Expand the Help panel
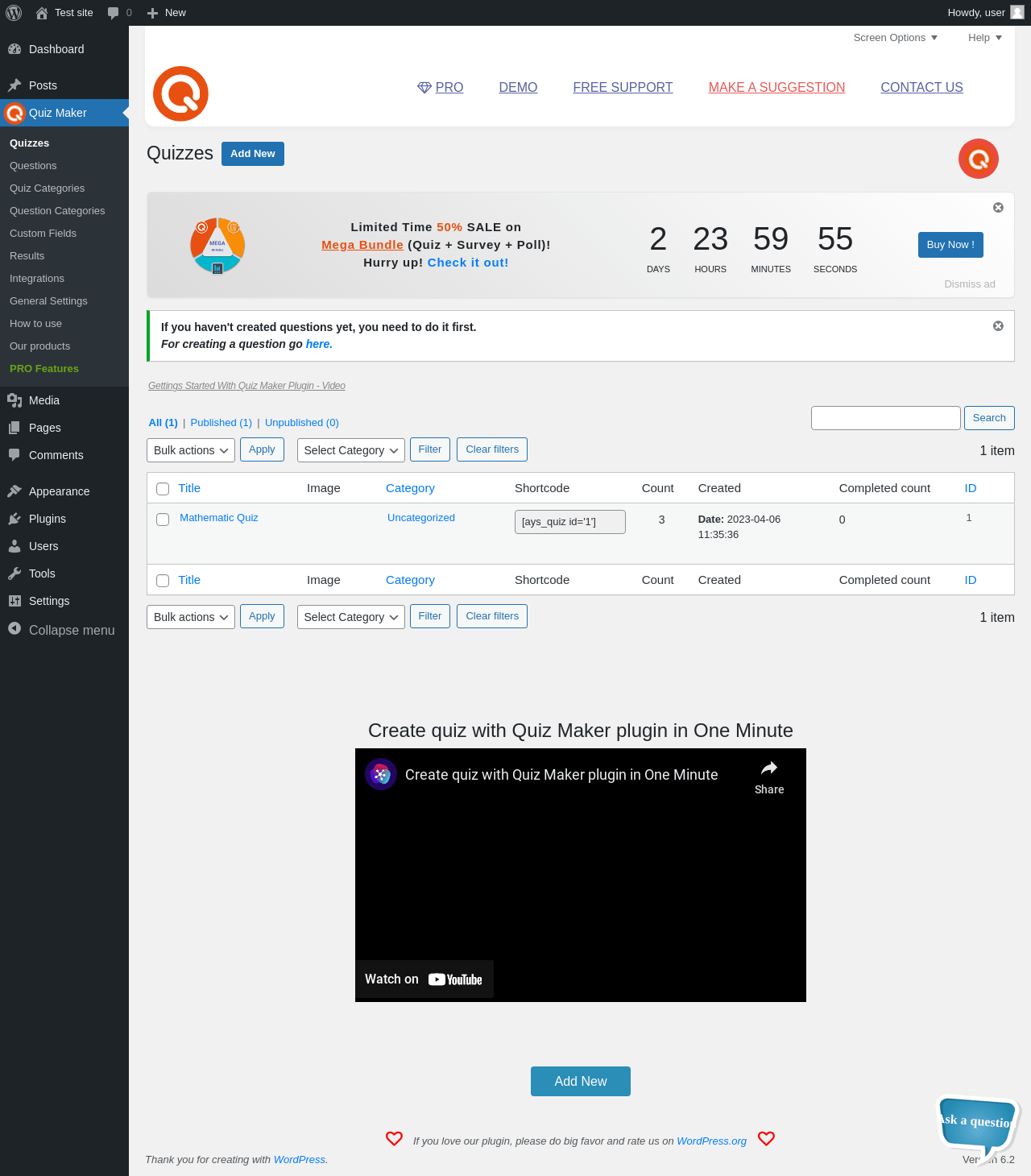 point(985,38)
